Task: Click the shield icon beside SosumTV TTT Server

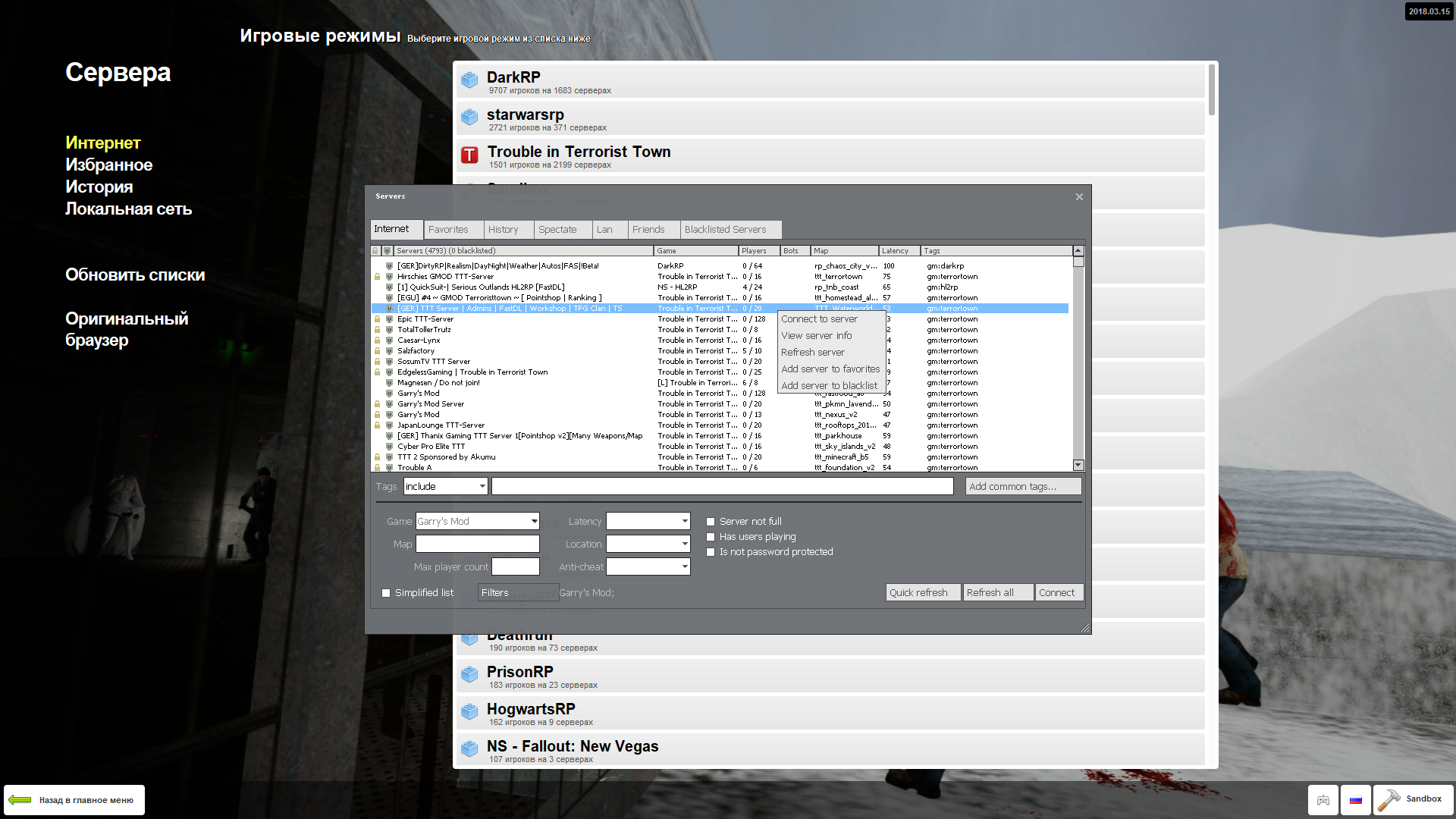Action: [x=389, y=362]
